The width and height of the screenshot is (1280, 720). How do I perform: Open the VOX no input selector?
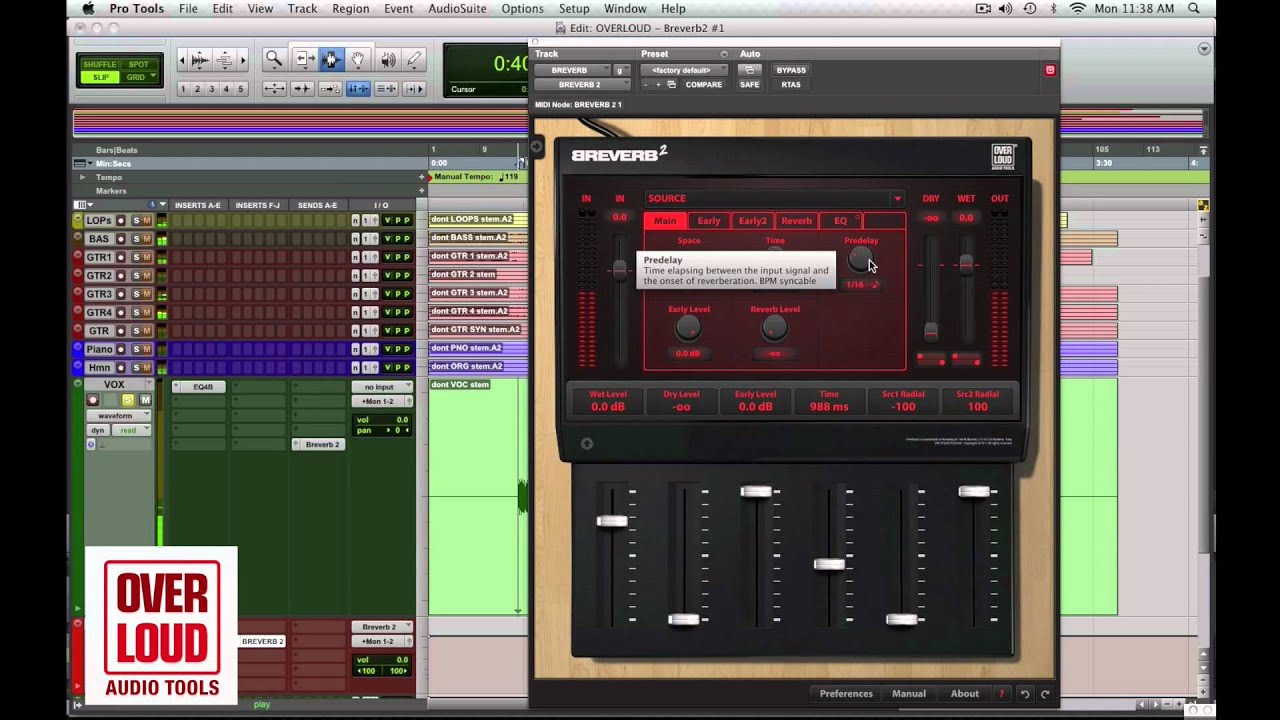tap(381, 387)
